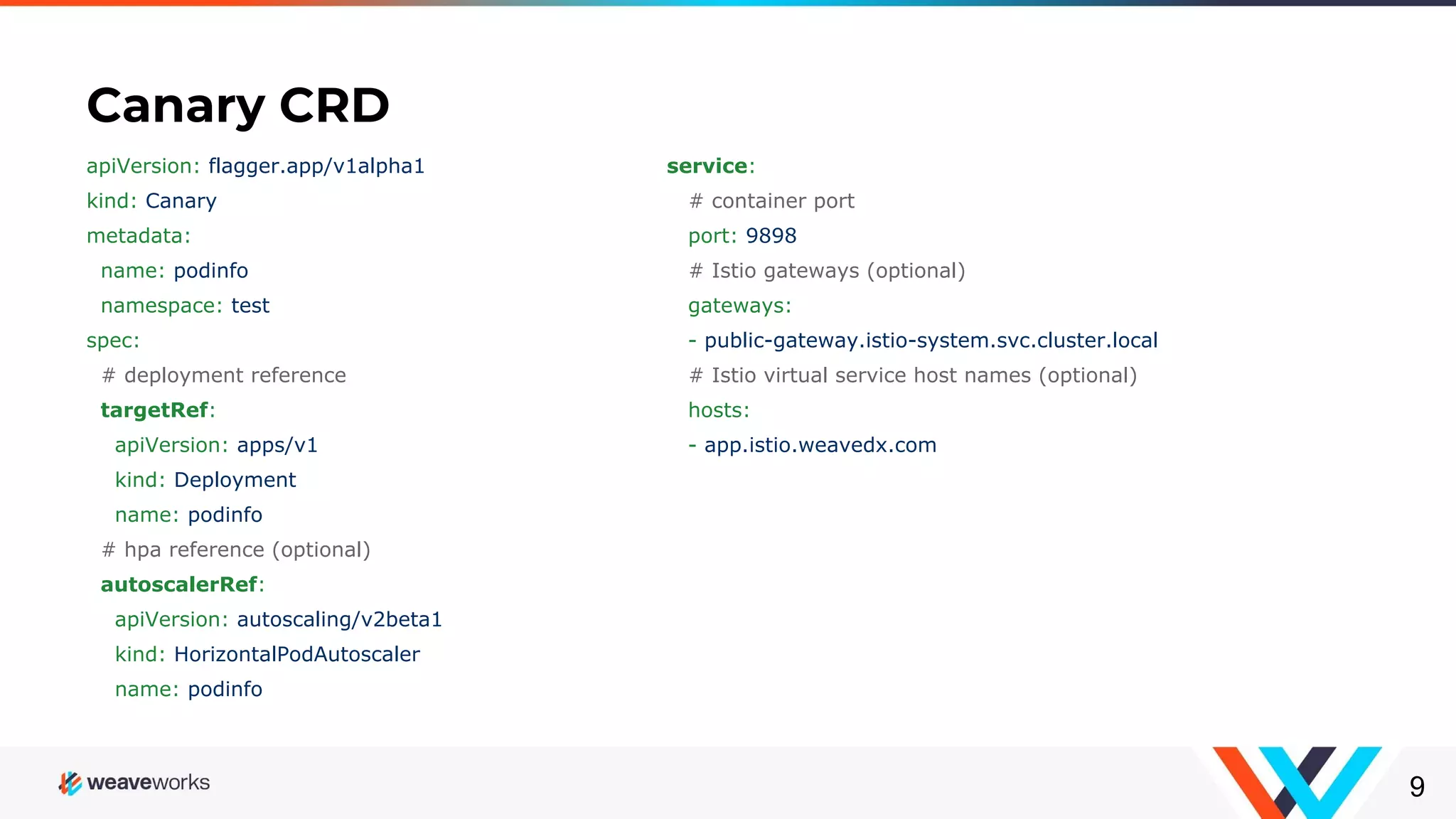Click the bold 'service:' key
The width and height of the screenshot is (1456, 819).
click(x=711, y=166)
